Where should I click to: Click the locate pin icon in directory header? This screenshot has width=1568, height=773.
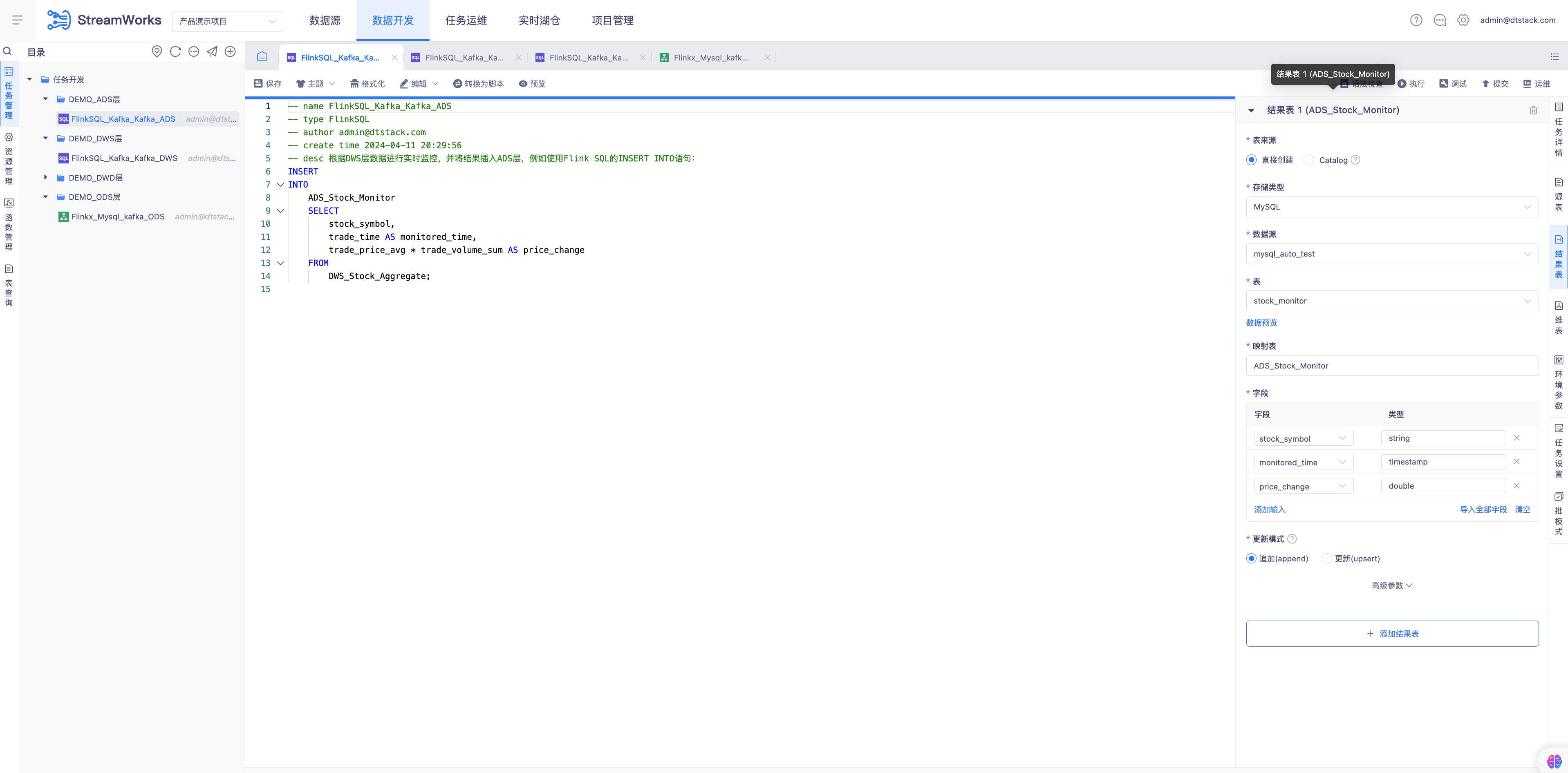157,52
